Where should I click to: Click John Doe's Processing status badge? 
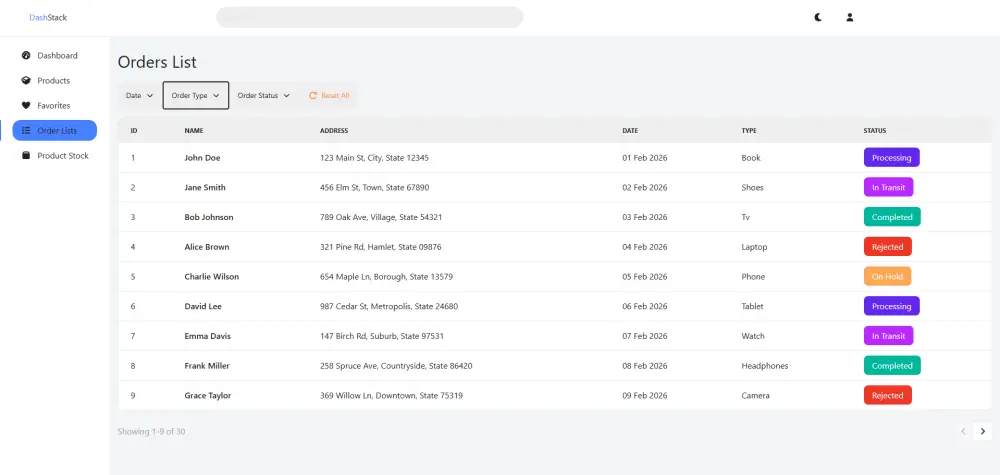point(892,157)
